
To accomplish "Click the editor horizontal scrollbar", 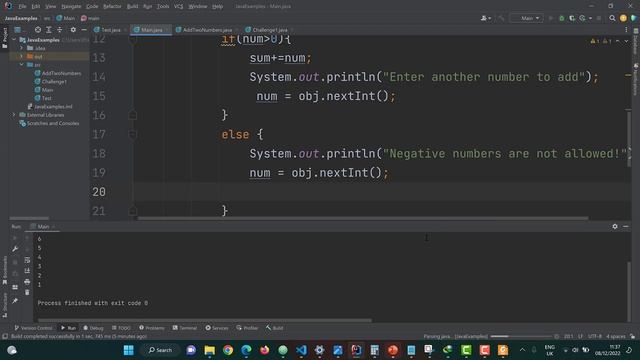I will (x=363, y=218).
